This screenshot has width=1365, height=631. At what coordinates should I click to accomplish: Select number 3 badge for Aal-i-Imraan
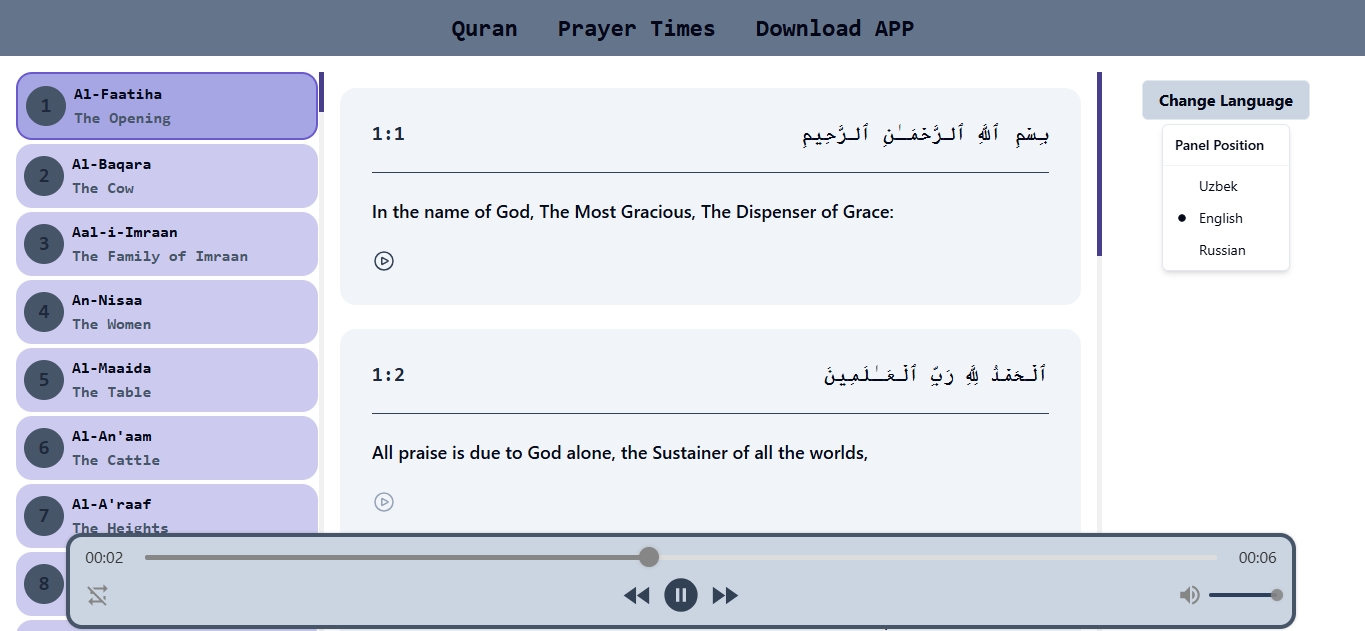[x=44, y=244]
